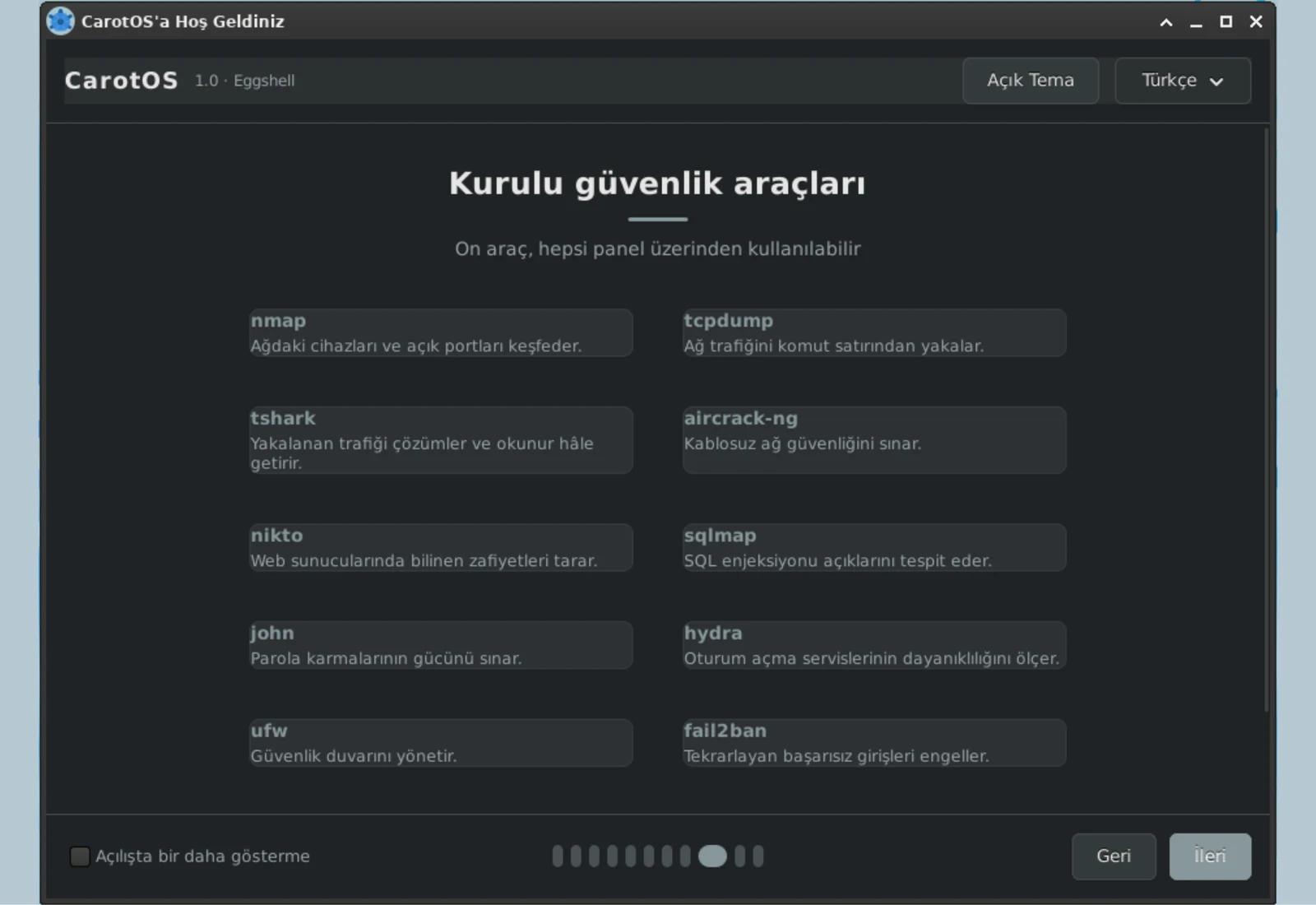The width and height of the screenshot is (1316, 905).
Task: Click the CarotOS app icon in title bar
Action: [60, 21]
